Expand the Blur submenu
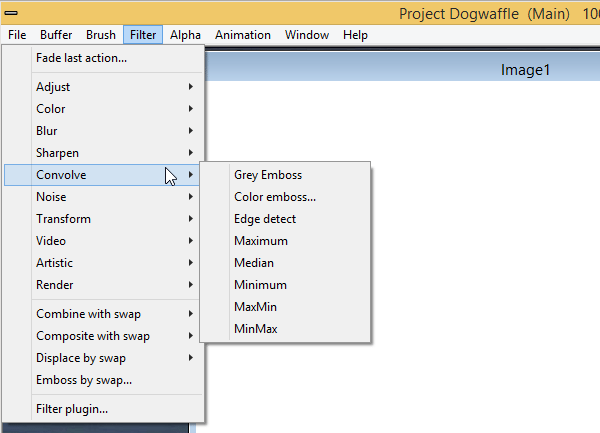 click(103, 131)
